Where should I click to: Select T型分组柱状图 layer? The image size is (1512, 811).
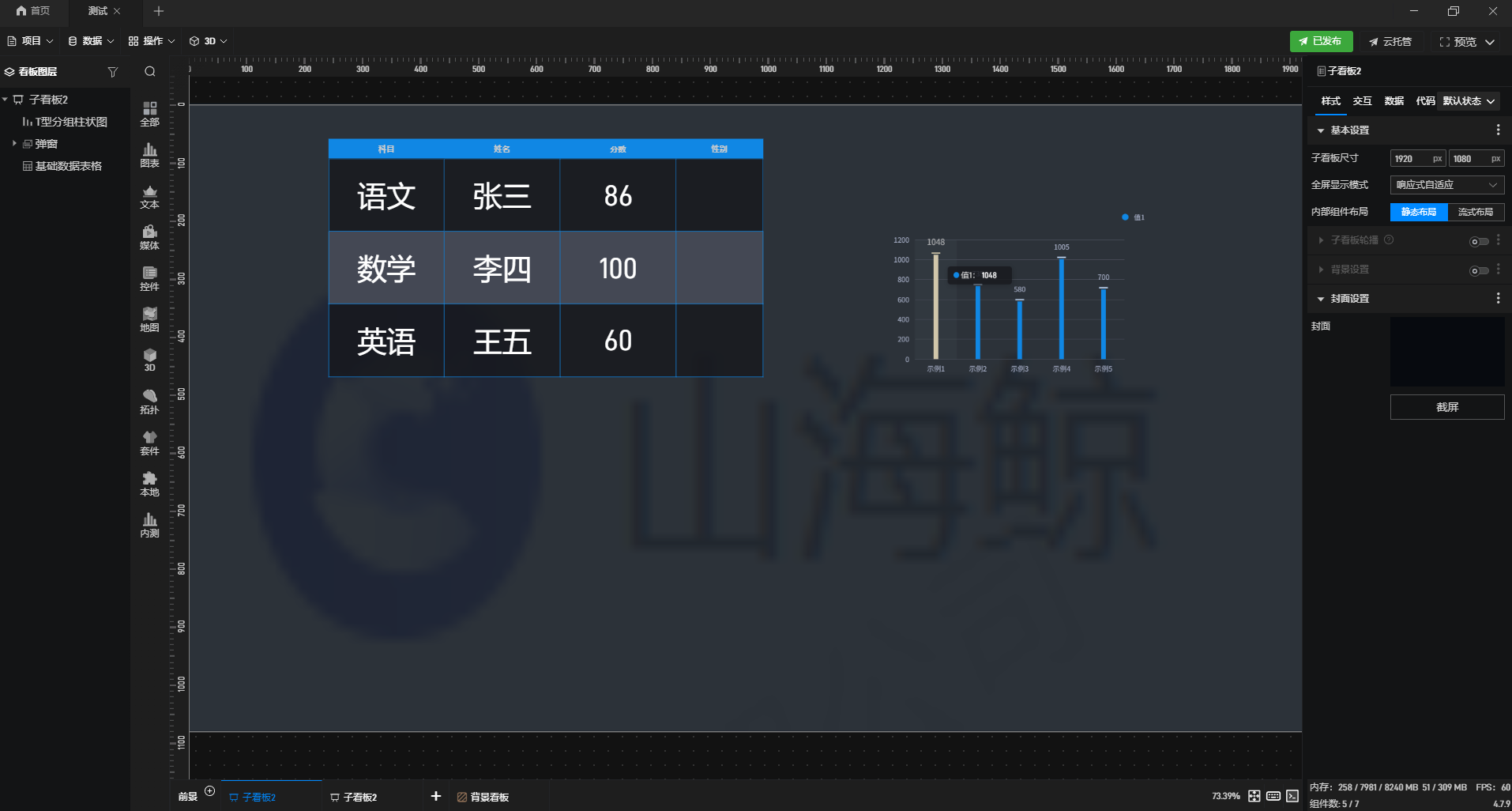coord(65,122)
